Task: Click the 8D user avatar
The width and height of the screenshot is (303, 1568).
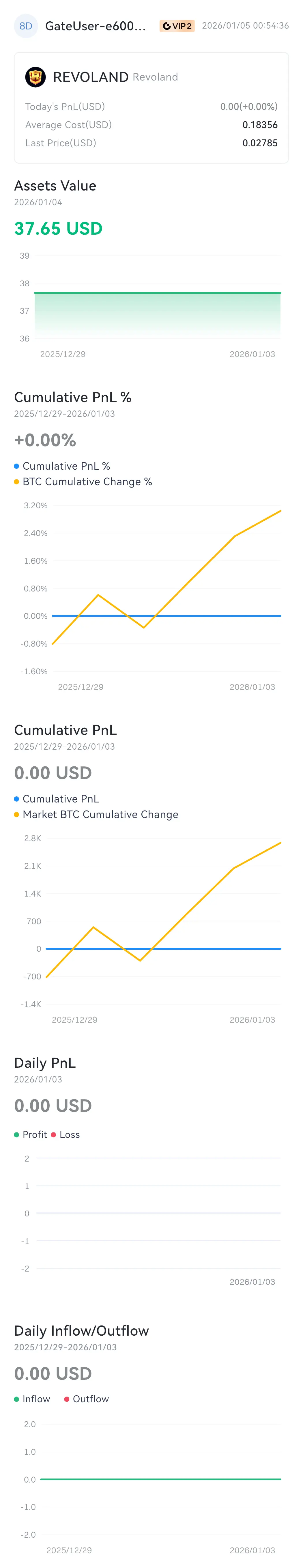Action: tap(26, 26)
